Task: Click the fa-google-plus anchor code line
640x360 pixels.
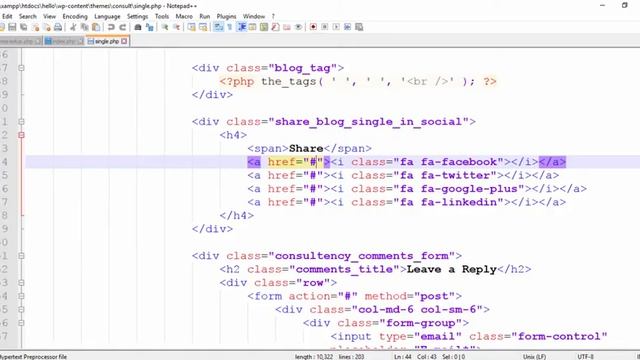Action: (x=417, y=189)
